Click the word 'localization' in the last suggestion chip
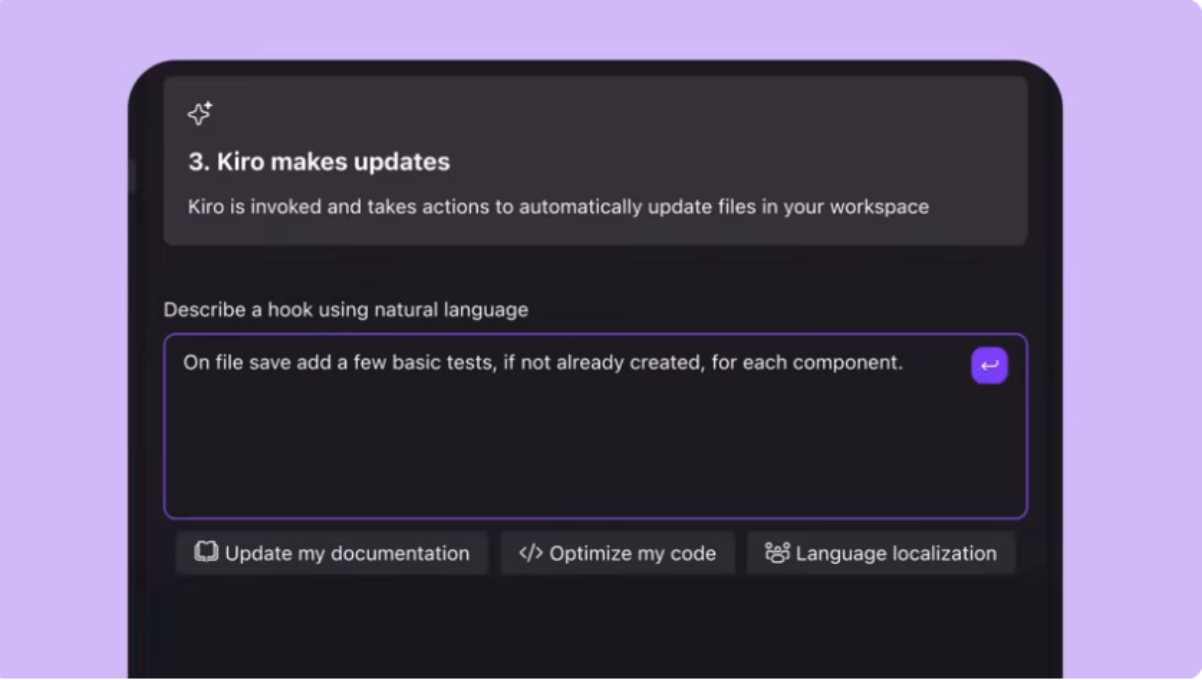The image size is (1202, 680). coord(945,553)
